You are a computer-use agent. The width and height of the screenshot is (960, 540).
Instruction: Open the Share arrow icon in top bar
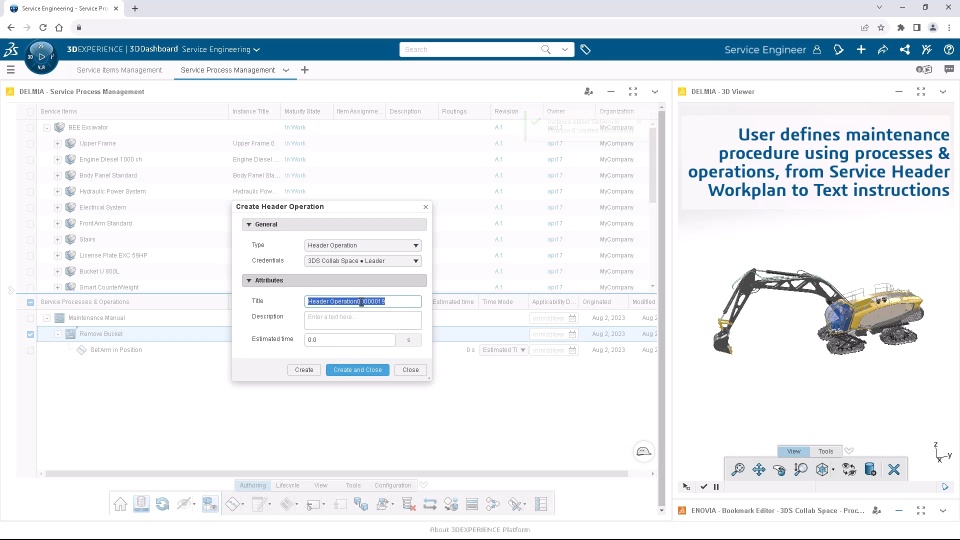click(x=883, y=50)
